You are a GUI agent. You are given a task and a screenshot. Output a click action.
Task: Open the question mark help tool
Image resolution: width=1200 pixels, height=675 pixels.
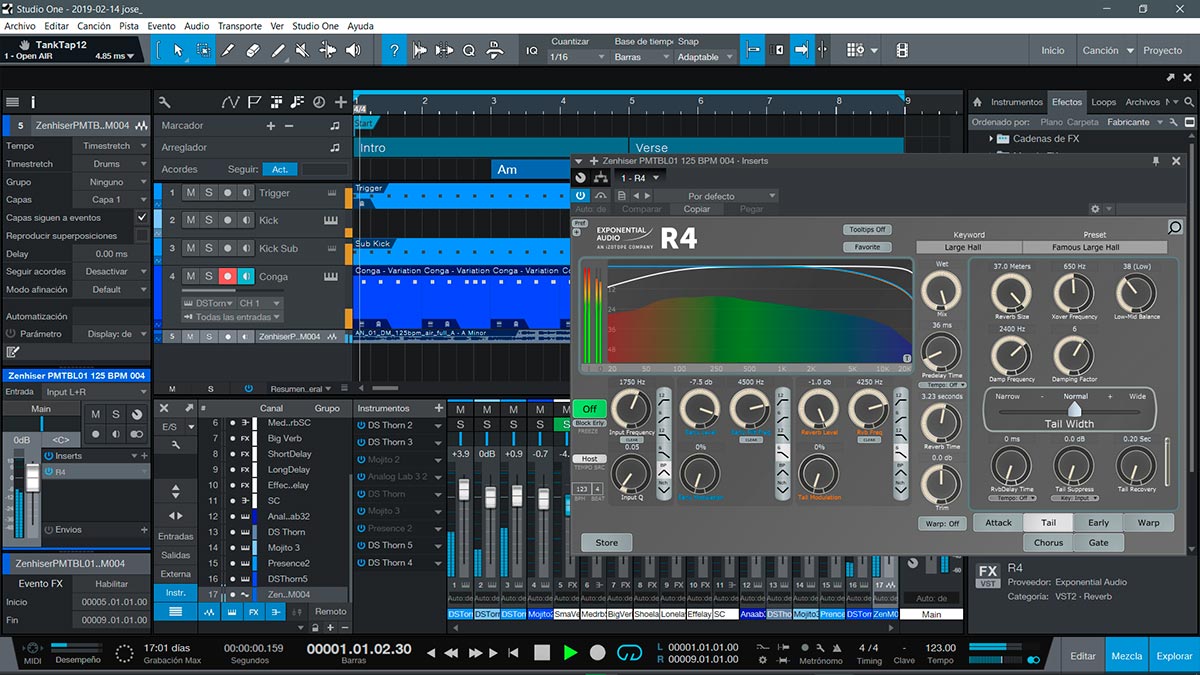395,50
